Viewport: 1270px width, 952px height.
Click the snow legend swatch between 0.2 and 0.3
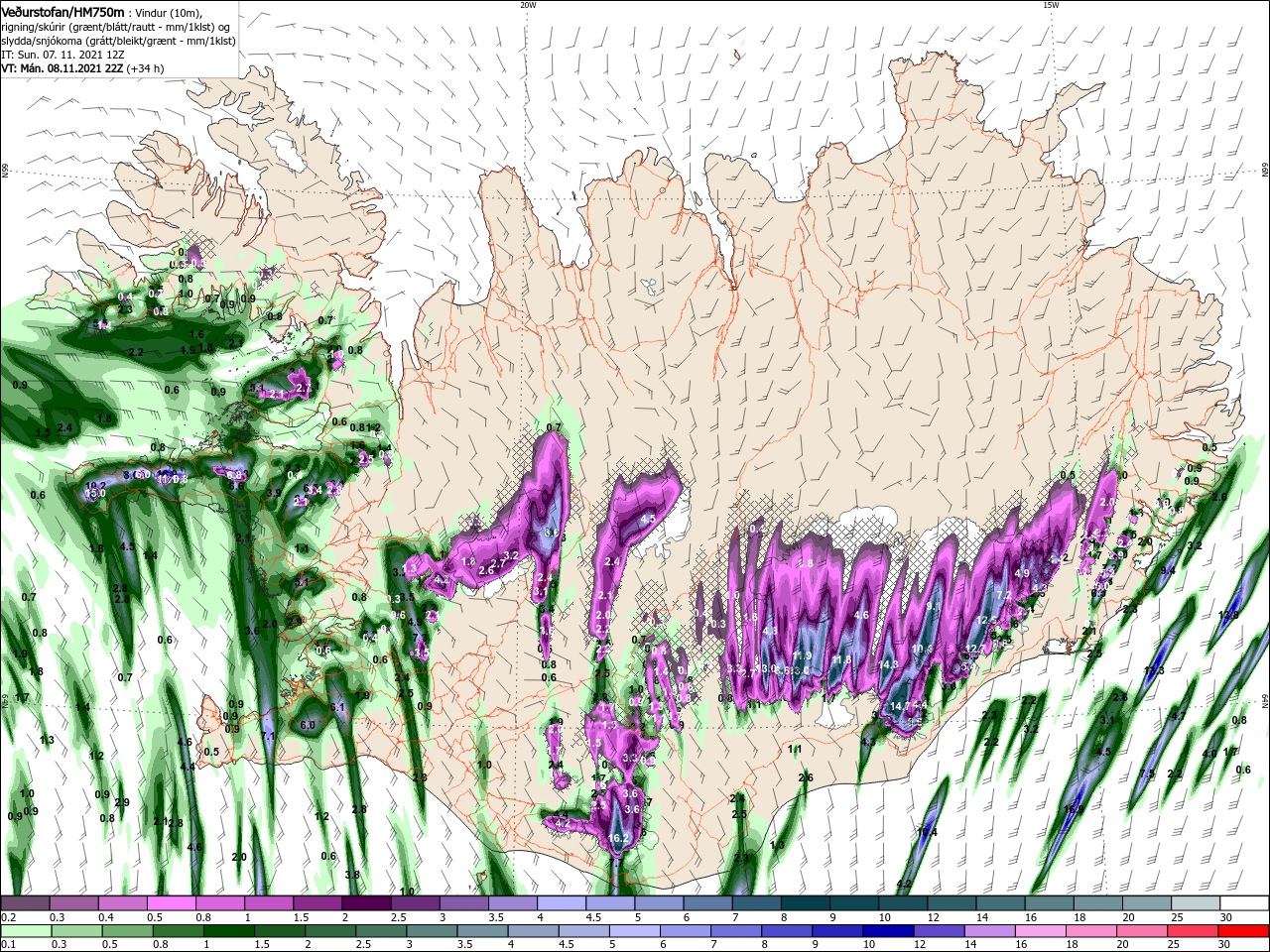point(25,903)
